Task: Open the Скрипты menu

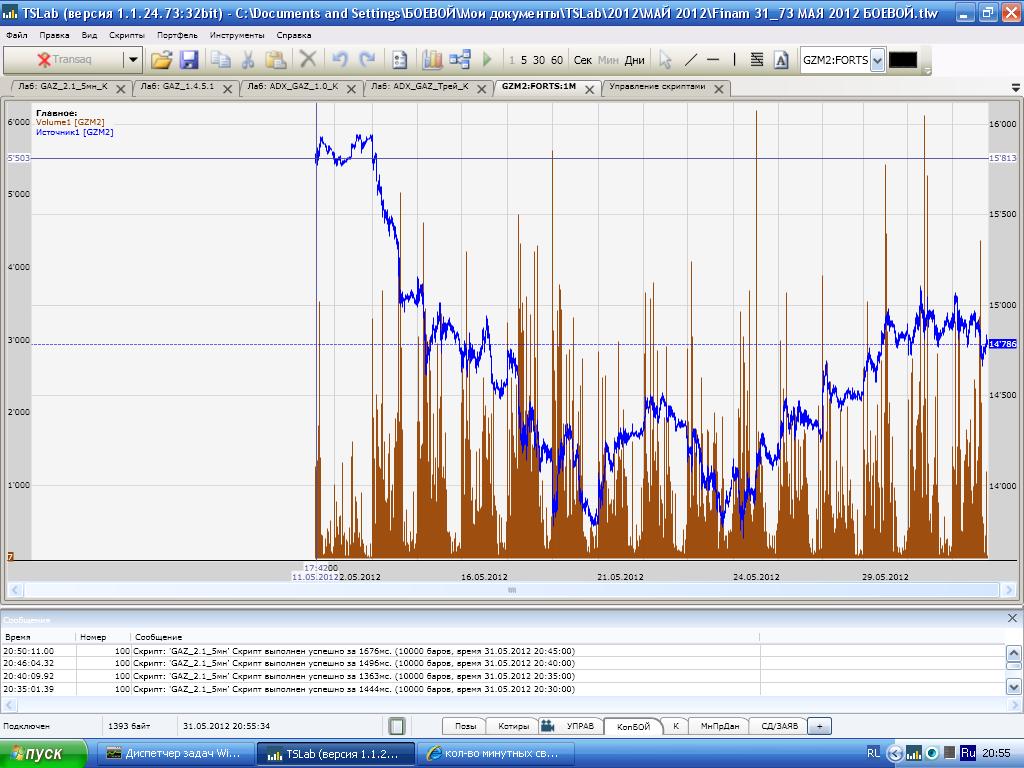Action: point(127,35)
